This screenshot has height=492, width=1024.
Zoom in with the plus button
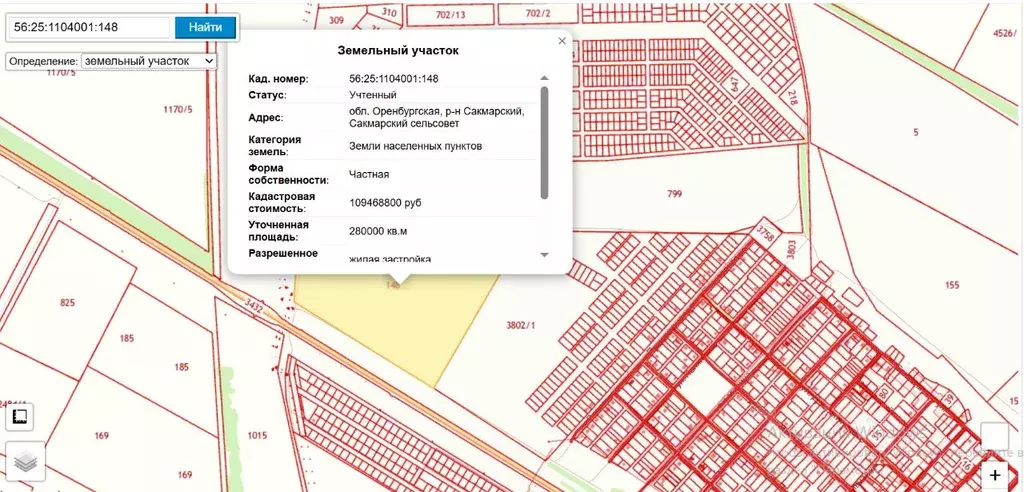point(995,475)
